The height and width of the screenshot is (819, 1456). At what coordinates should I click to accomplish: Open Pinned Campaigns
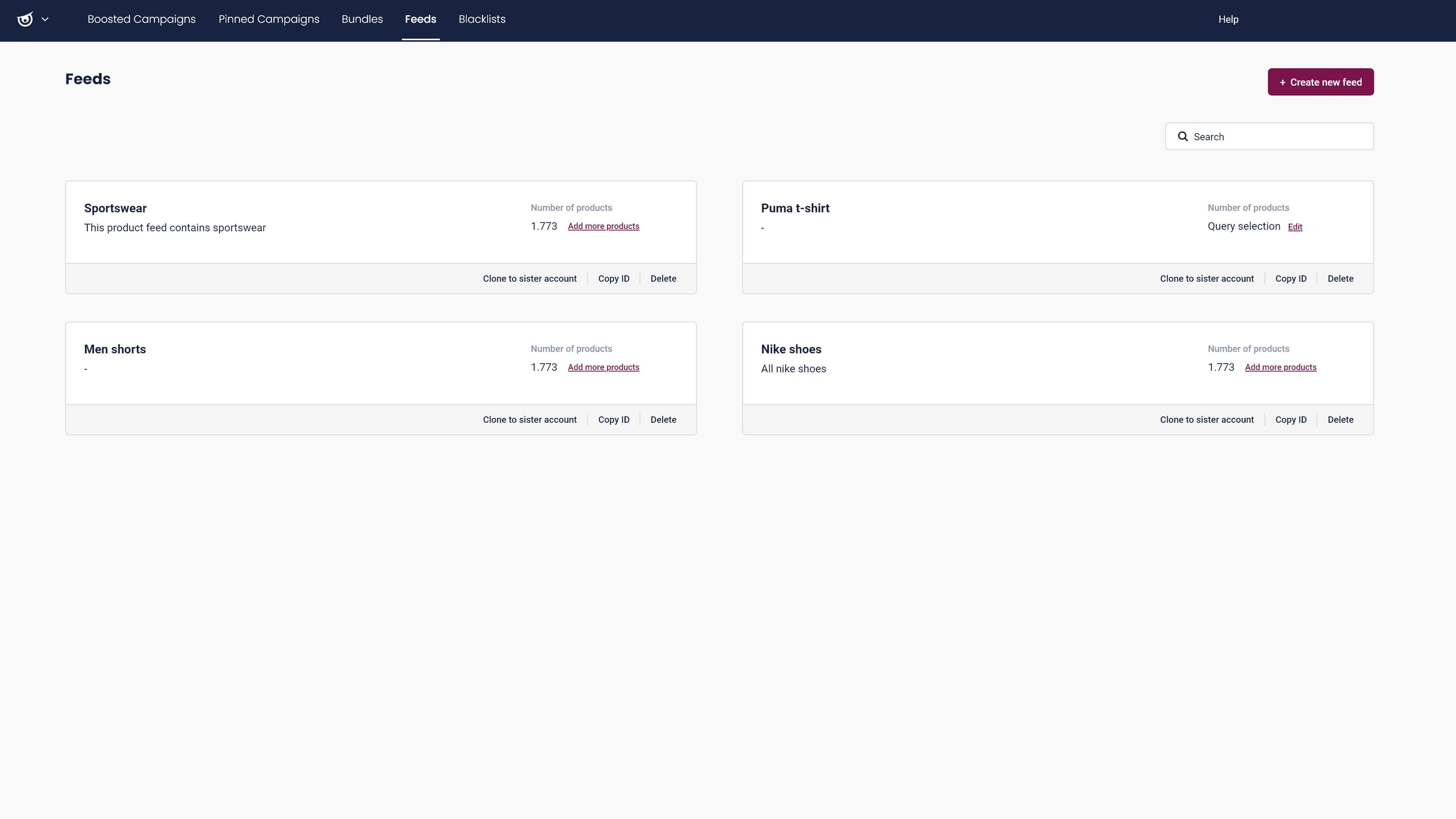click(x=269, y=19)
